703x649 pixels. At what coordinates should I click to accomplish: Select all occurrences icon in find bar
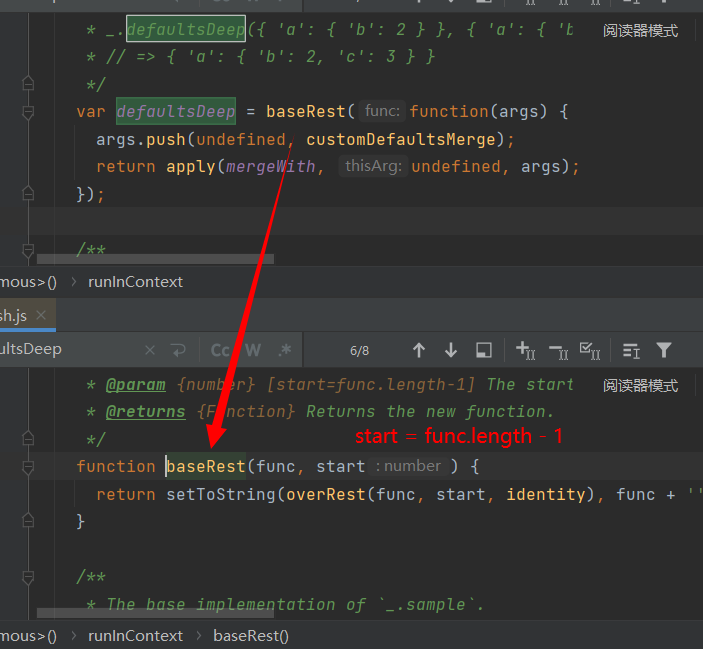590,350
